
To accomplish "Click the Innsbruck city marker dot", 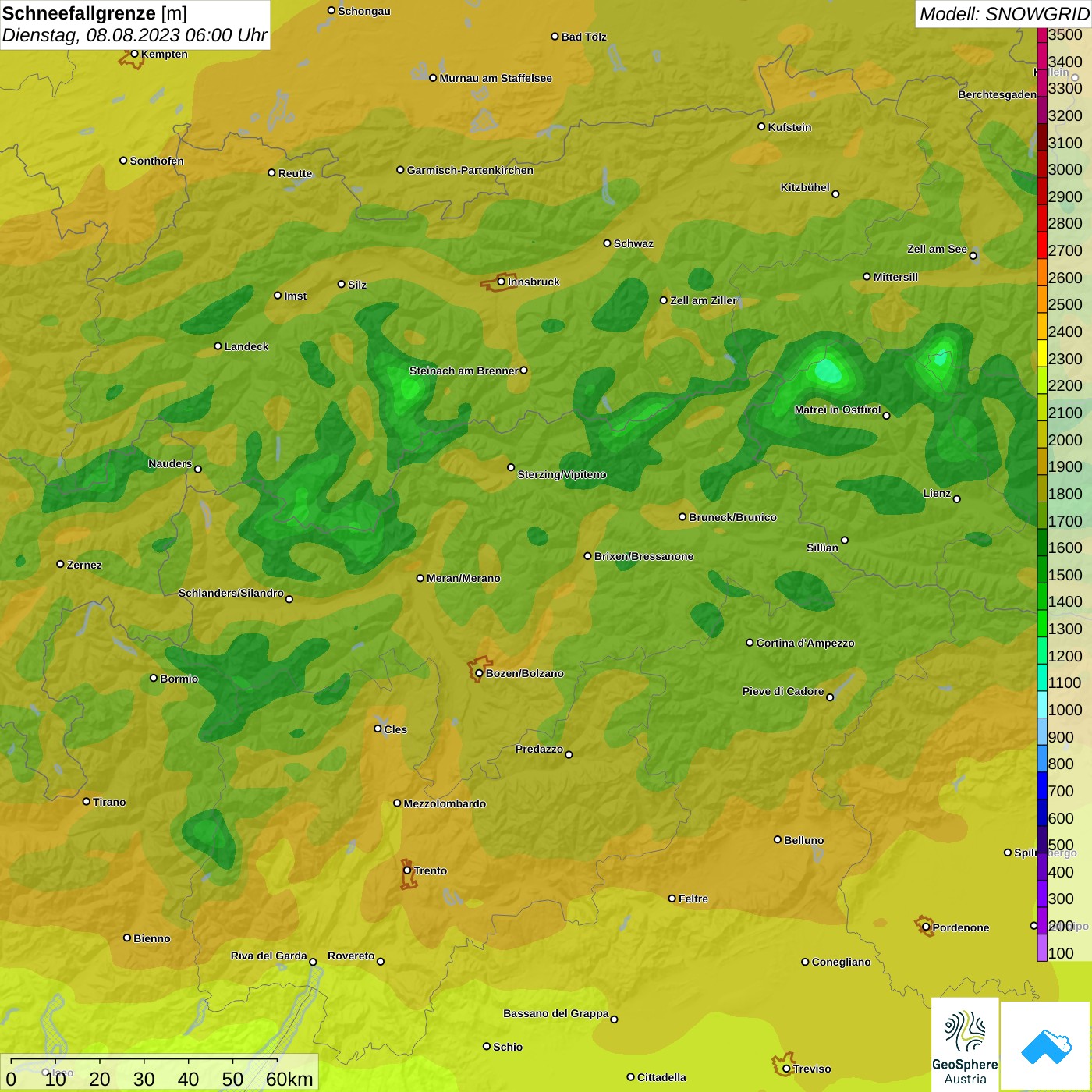I will 501,282.
